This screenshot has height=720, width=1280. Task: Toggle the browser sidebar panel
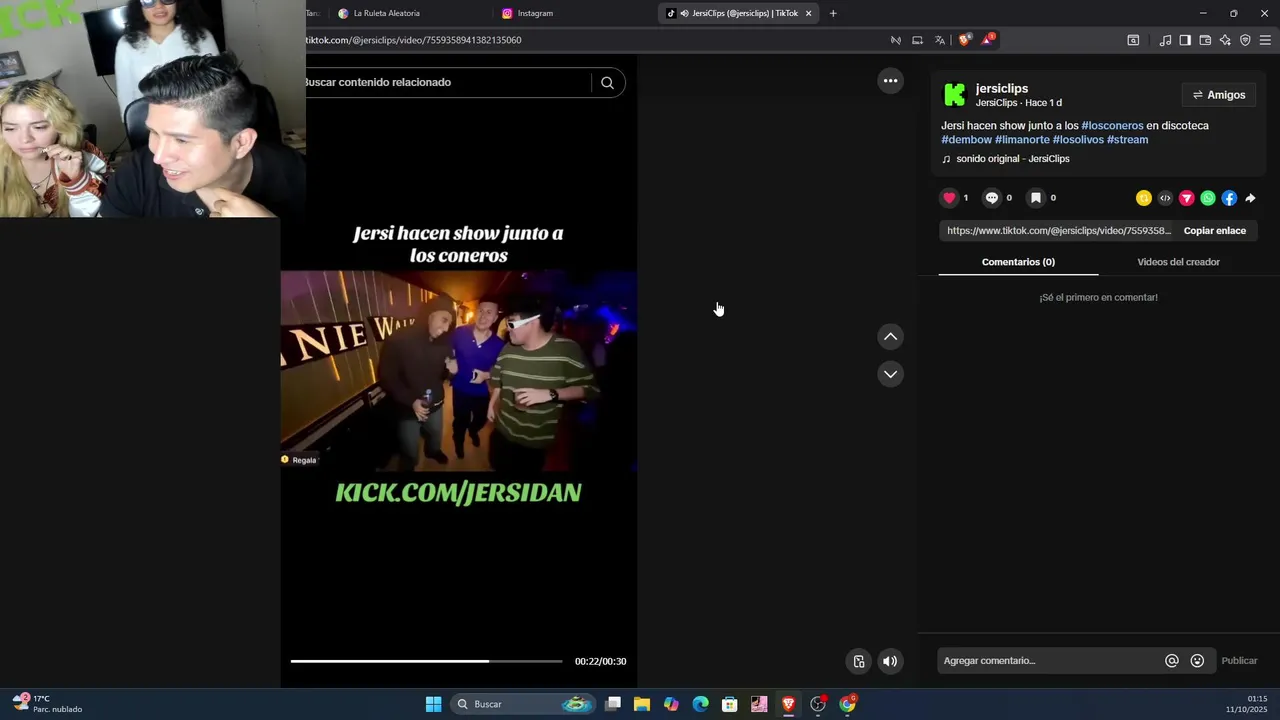[1185, 40]
